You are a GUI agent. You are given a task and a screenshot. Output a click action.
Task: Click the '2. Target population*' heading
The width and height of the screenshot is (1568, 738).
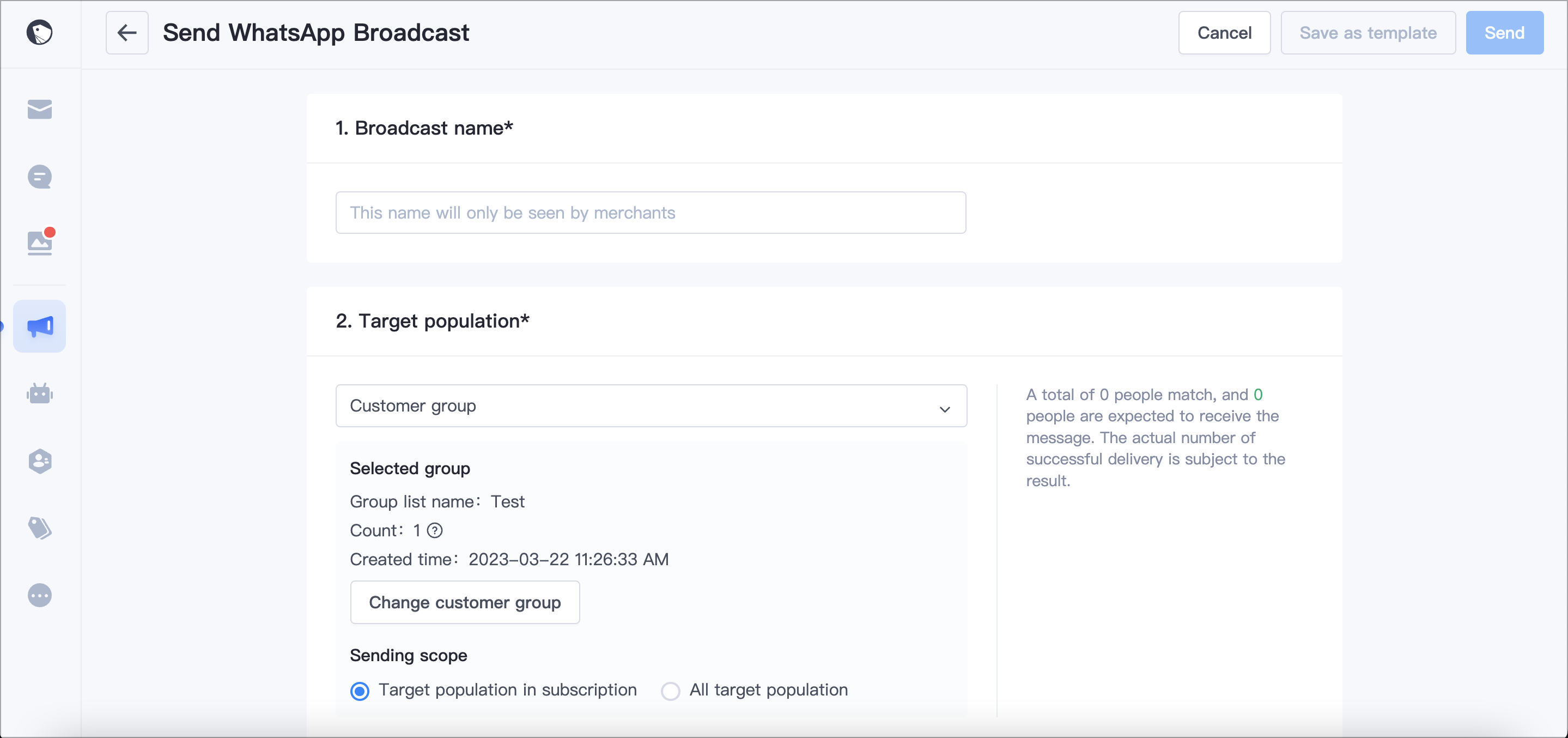pos(432,321)
